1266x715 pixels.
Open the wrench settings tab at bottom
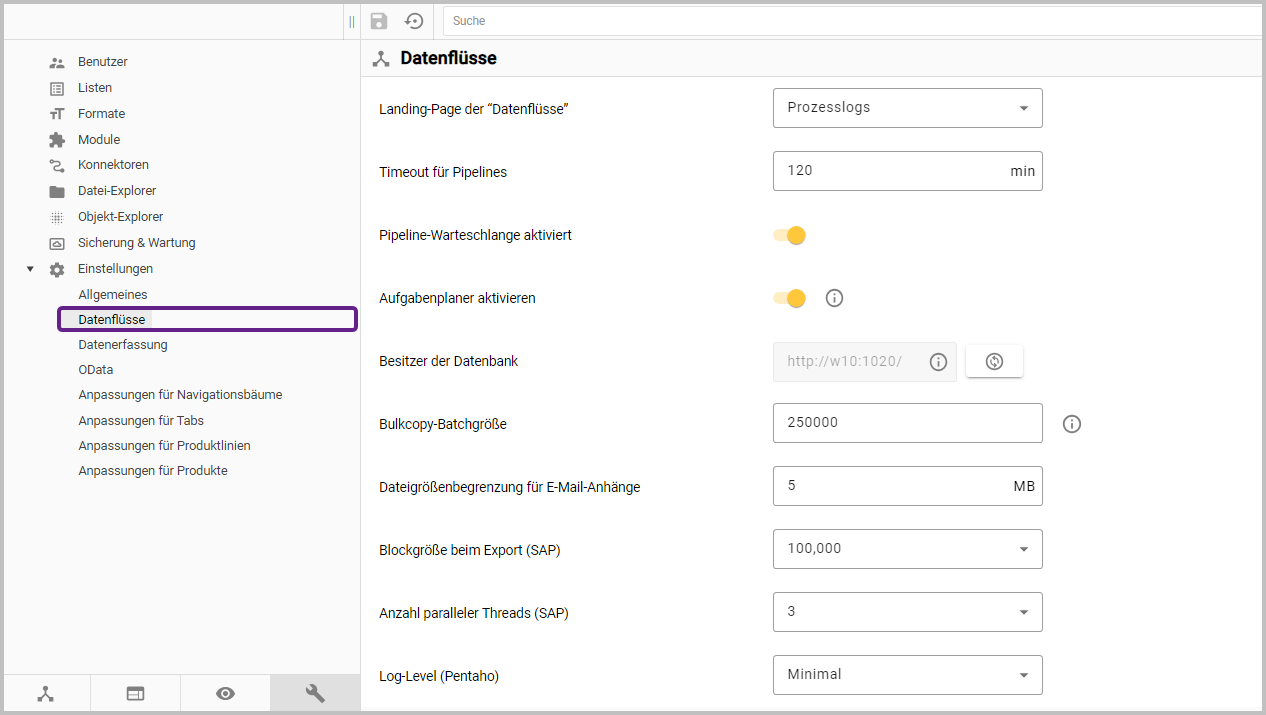315,693
